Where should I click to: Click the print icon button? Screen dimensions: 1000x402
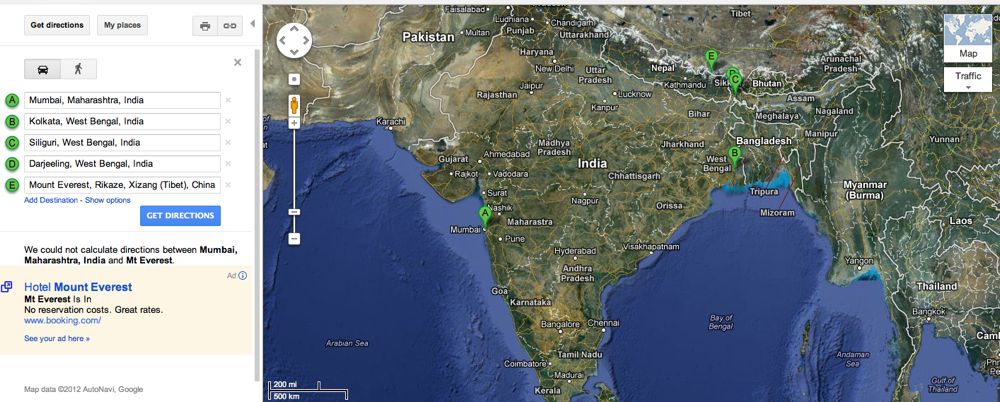click(205, 26)
